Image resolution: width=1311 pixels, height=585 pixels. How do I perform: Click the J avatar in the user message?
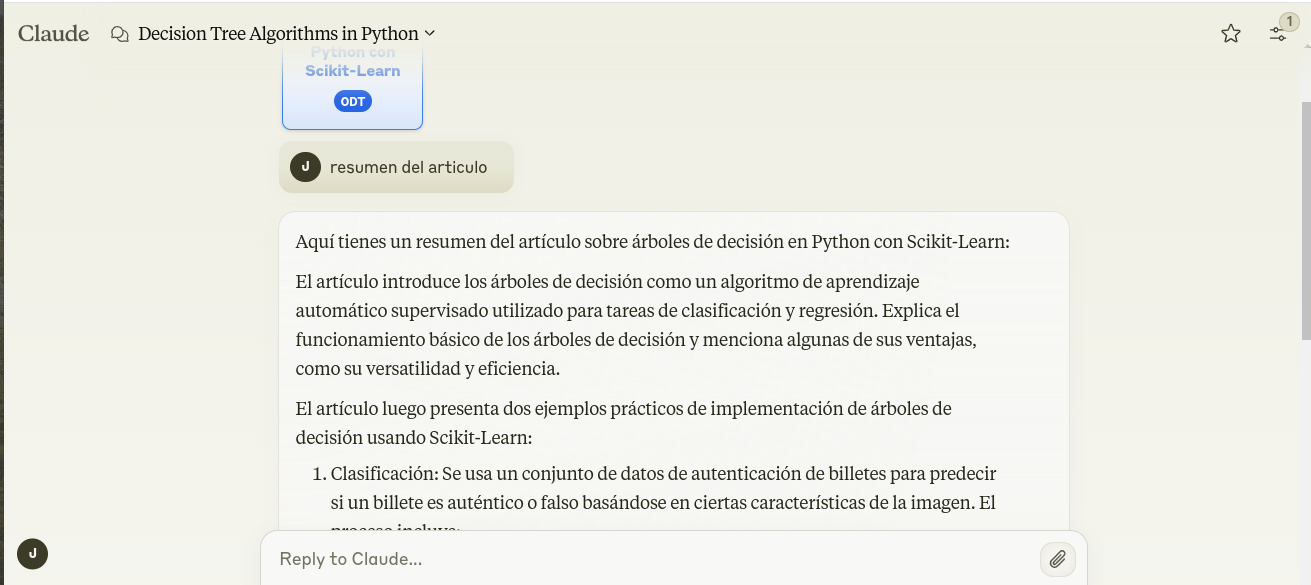(x=305, y=167)
